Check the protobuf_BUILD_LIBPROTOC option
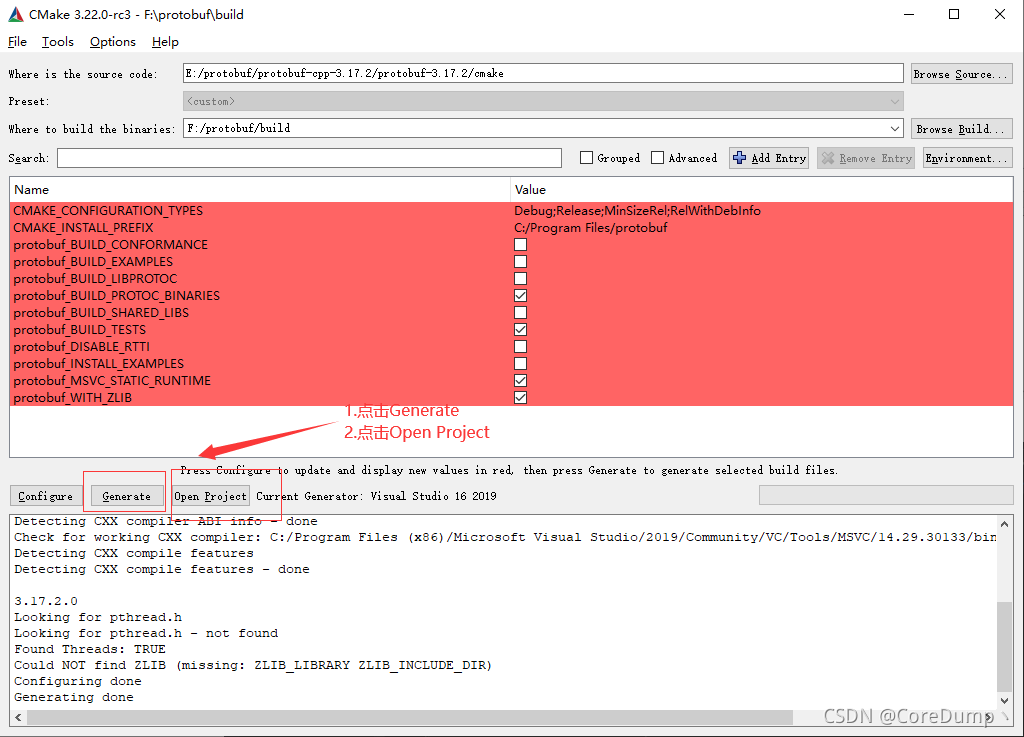Screen dimensions: 1024x737 click(520, 279)
